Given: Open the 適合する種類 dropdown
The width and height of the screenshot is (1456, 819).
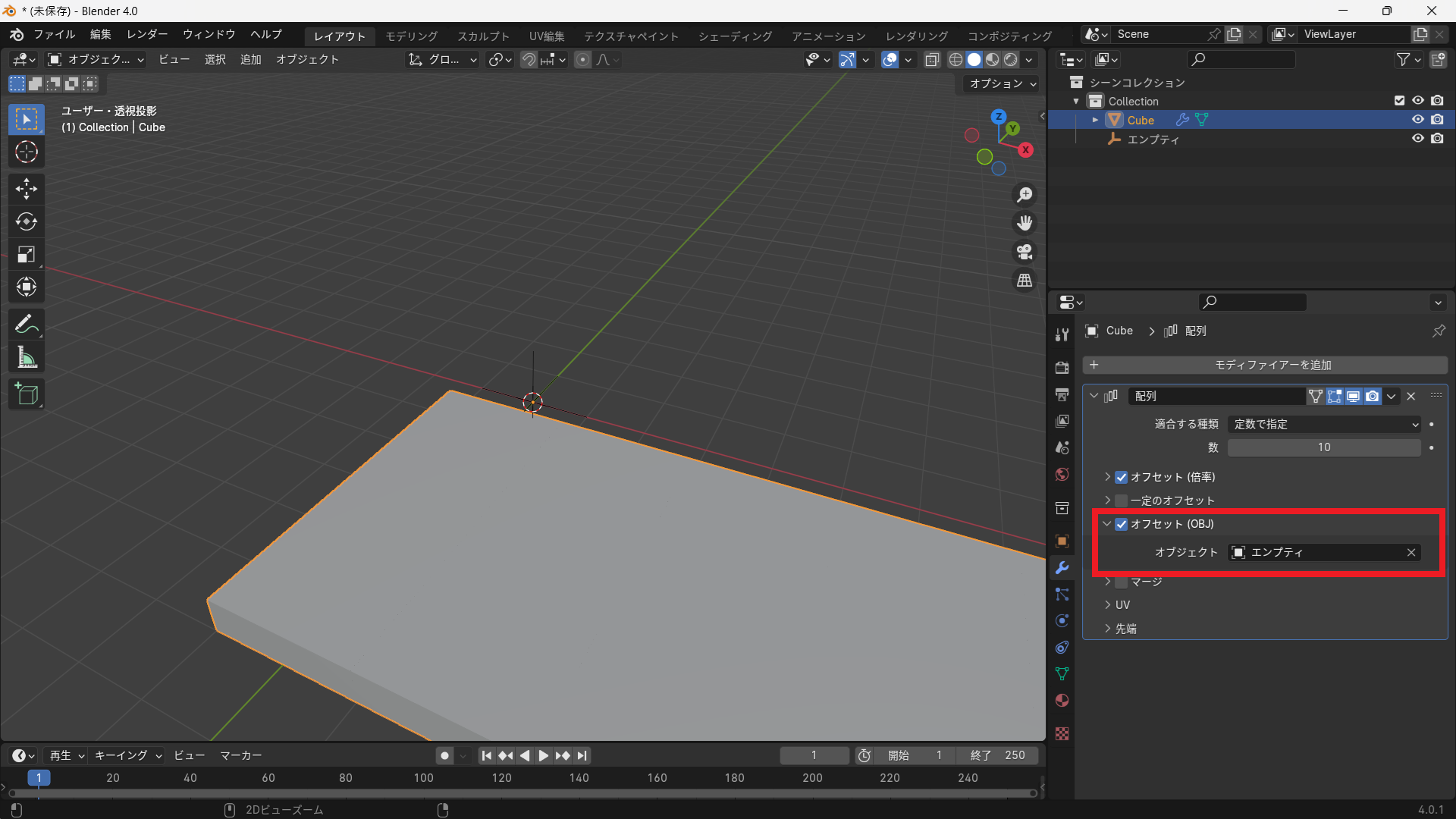Looking at the screenshot, I should click(x=1323, y=425).
